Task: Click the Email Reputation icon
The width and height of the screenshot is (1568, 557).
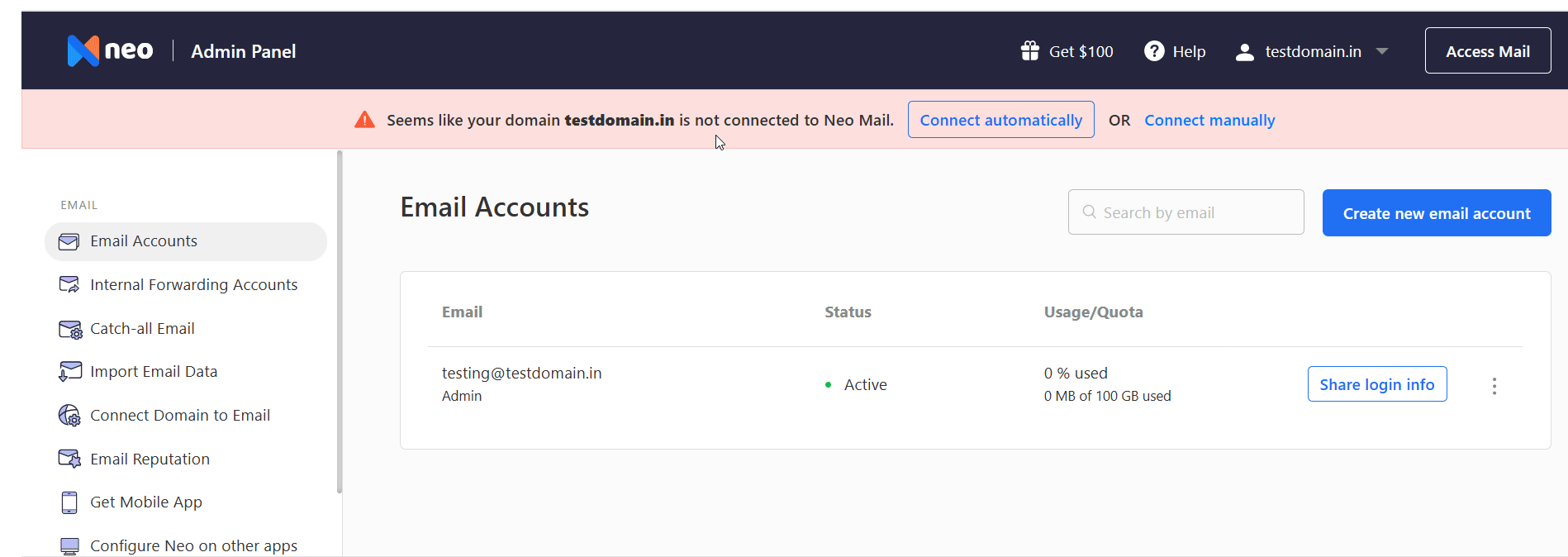Action: (x=69, y=459)
